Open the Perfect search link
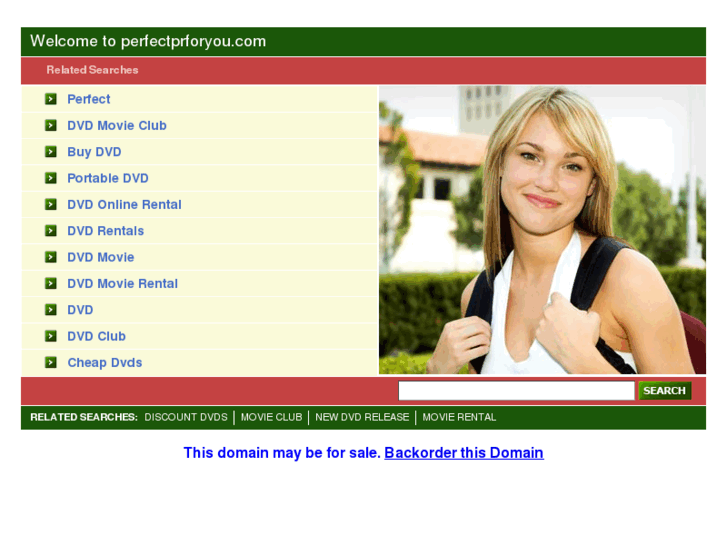The width and height of the screenshot is (727, 545). (x=89, y=99)
